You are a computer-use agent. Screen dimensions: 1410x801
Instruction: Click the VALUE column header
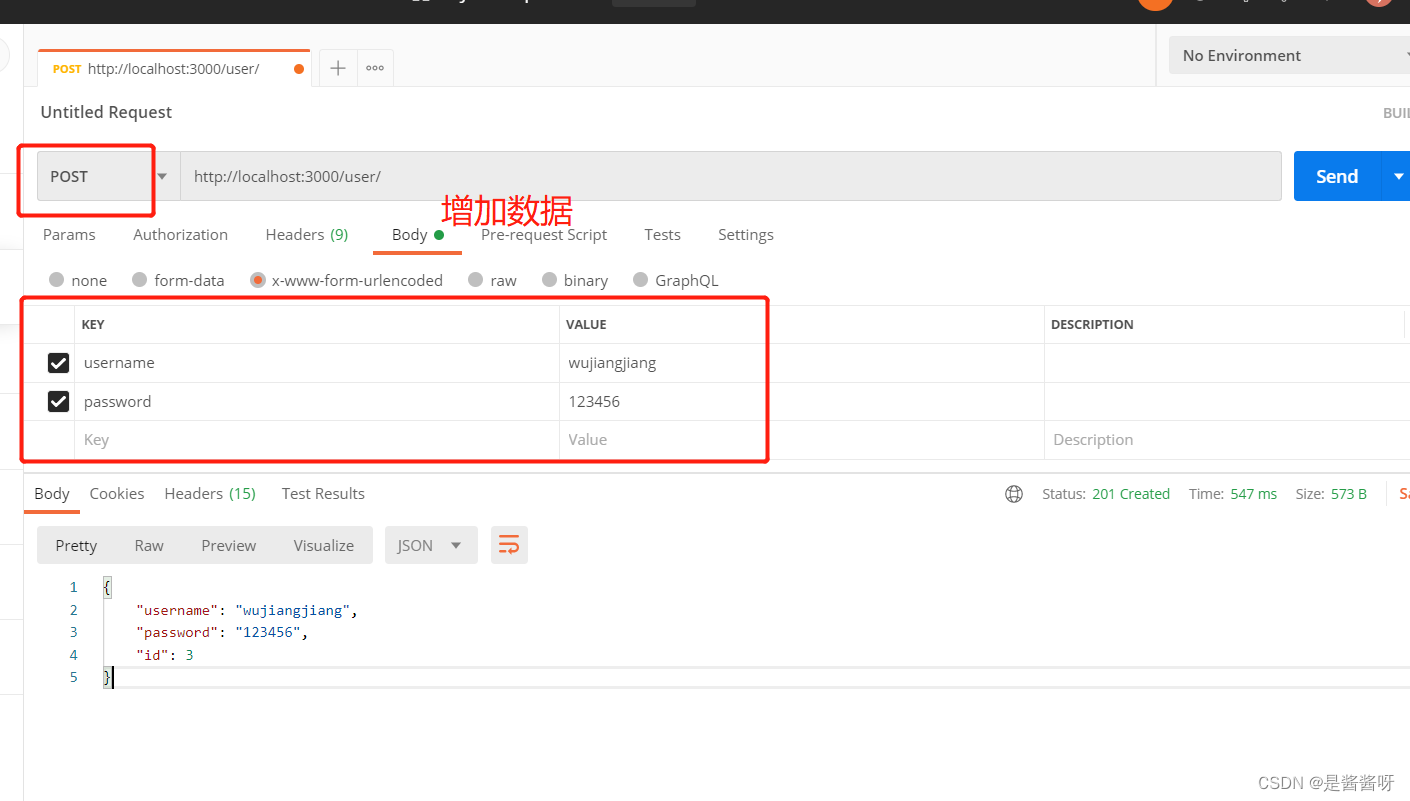coord(586,325)
